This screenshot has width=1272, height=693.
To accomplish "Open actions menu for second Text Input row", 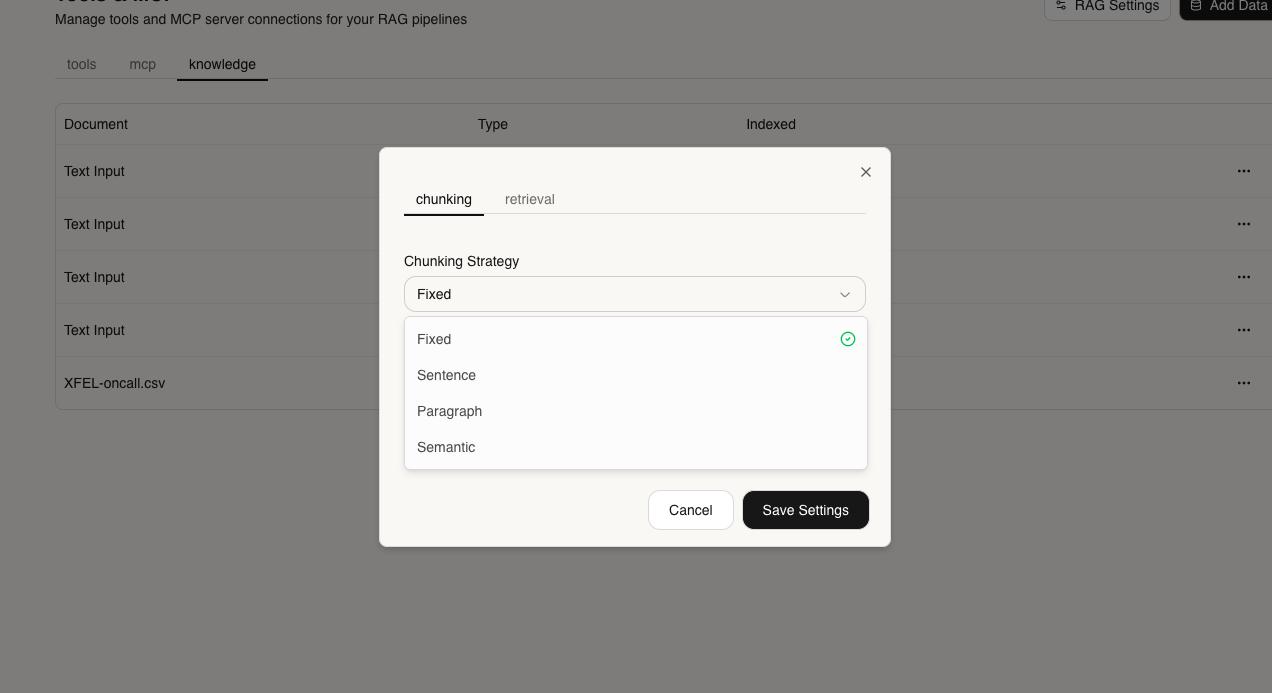I will [1243, 224].
